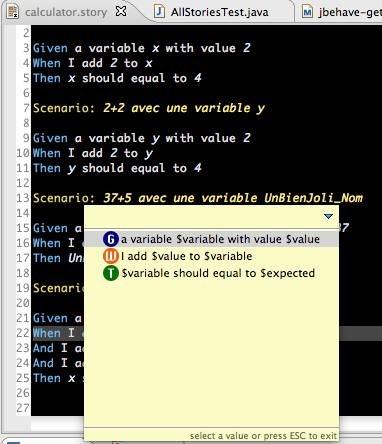The height and width of the screenshot is (444, 382).
Task: Click the green T Then step icon
Action: tap(111, 273)
